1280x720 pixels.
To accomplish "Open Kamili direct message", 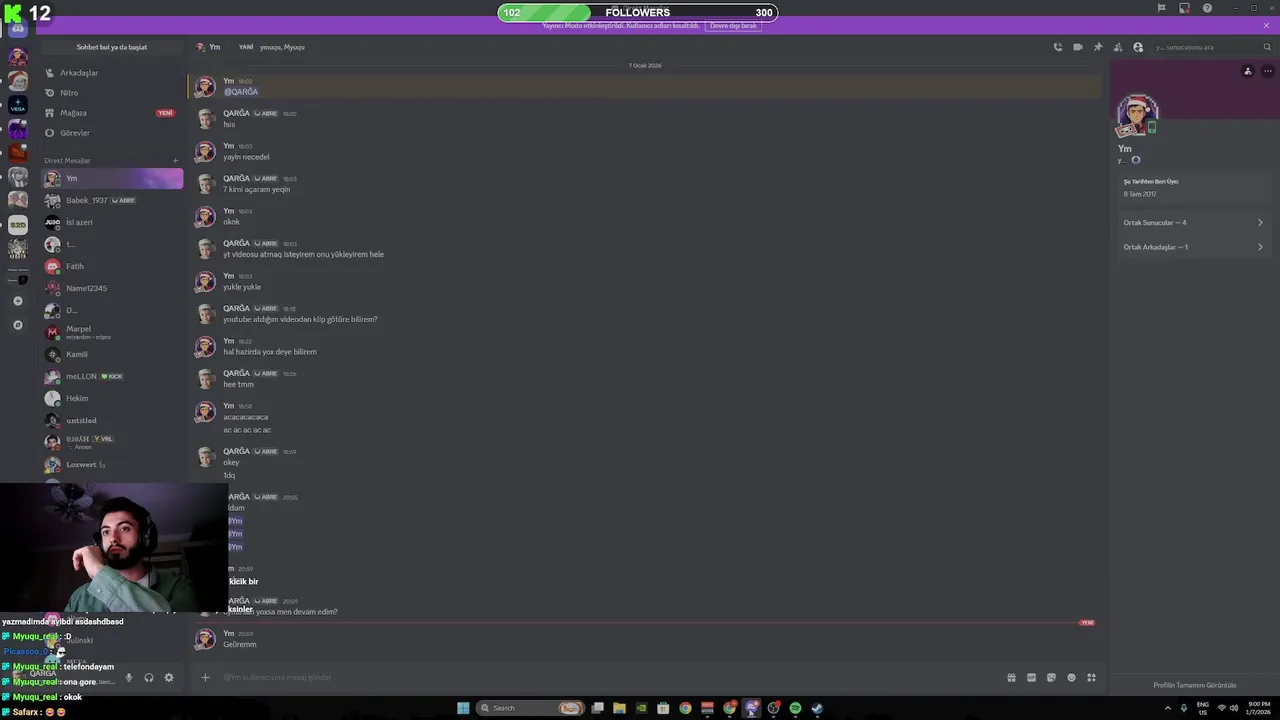I will coord(112,354).
